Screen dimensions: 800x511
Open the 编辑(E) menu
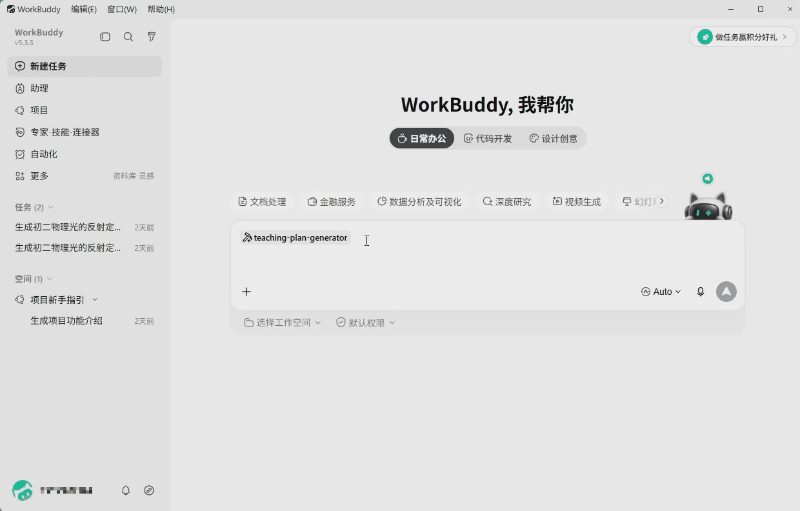(84, 9)
